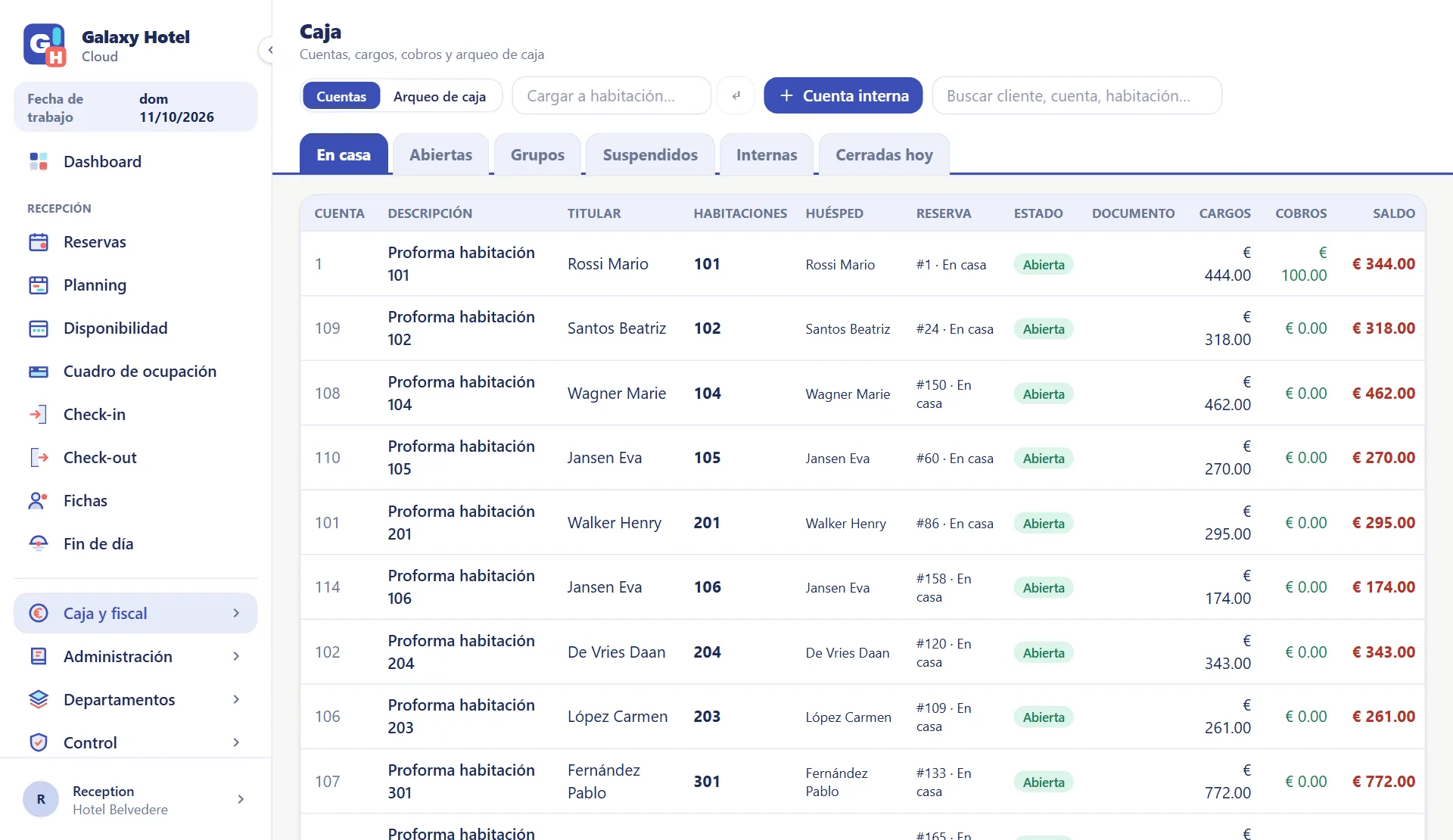This screenshot has height=840, width=1453.
Task: Open the Internas tab
Action: (767, 154)
